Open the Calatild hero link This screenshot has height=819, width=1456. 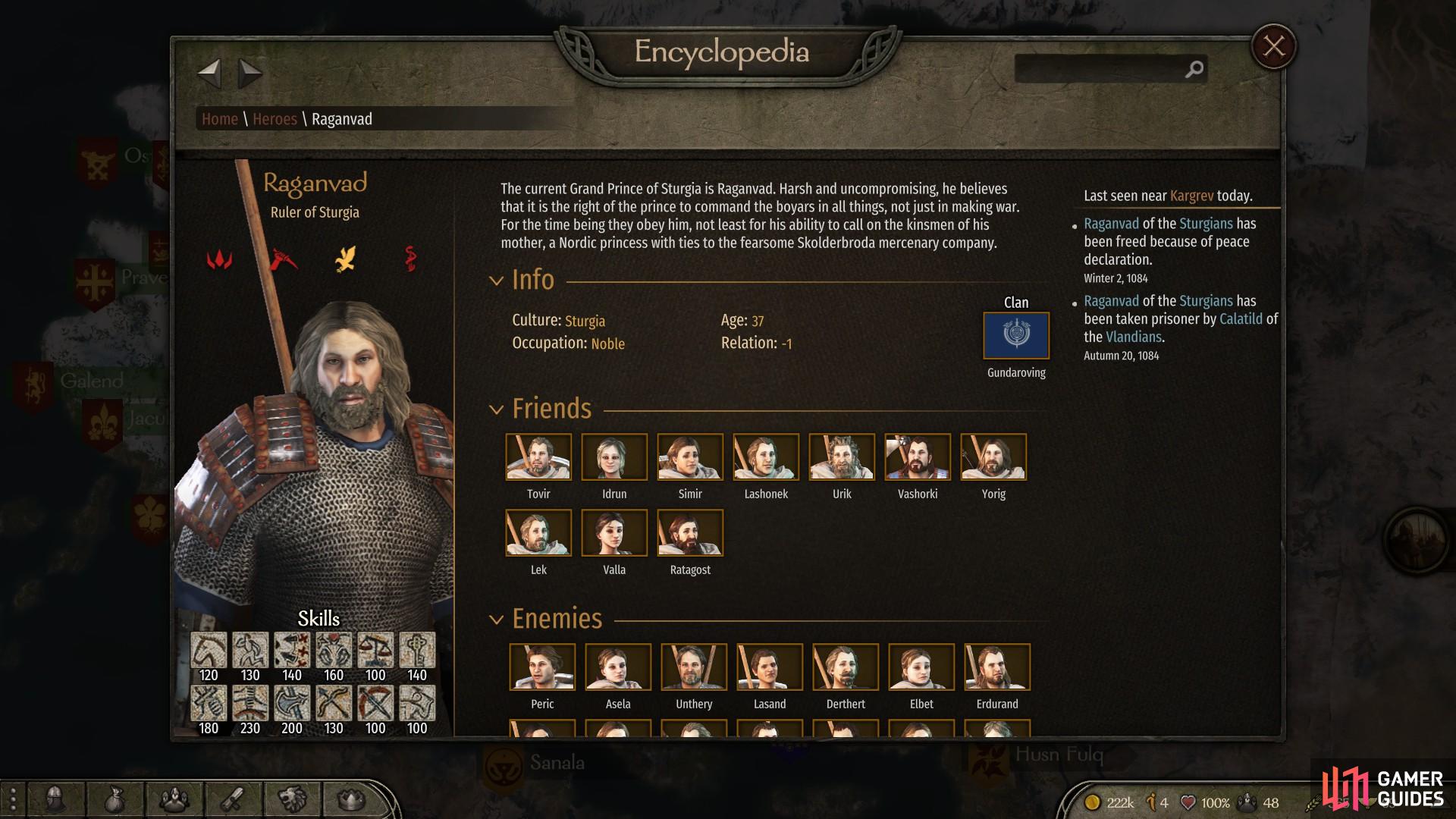pyautogui.click(x=1241, y=319)
